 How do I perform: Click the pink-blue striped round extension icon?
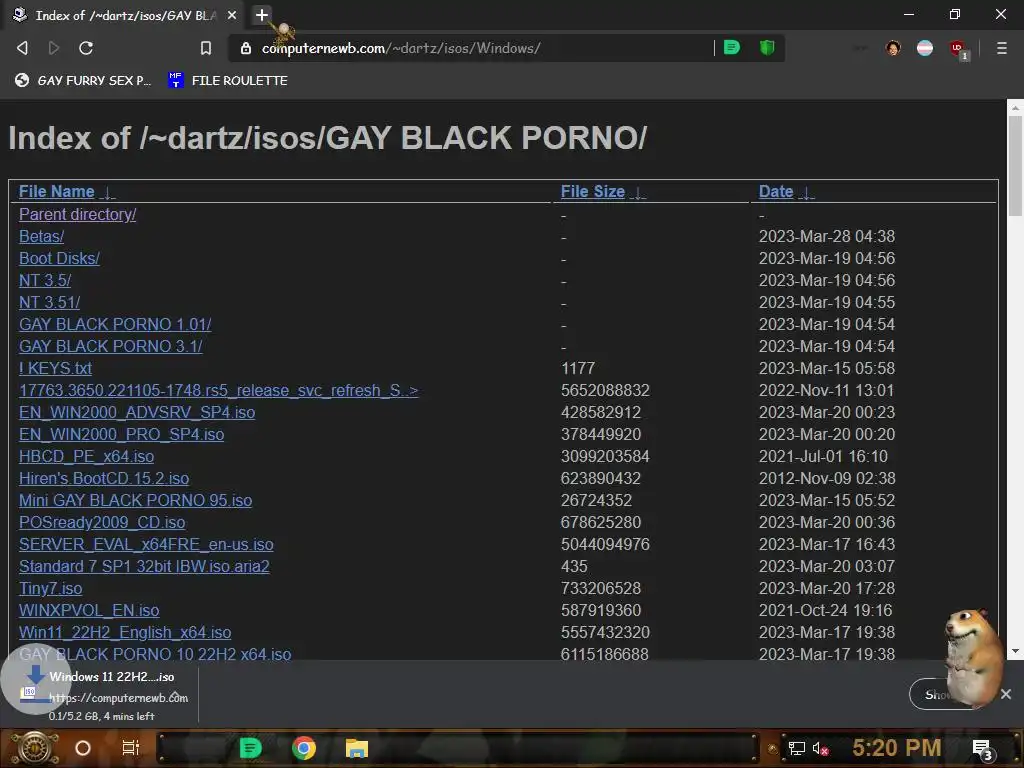925,48
